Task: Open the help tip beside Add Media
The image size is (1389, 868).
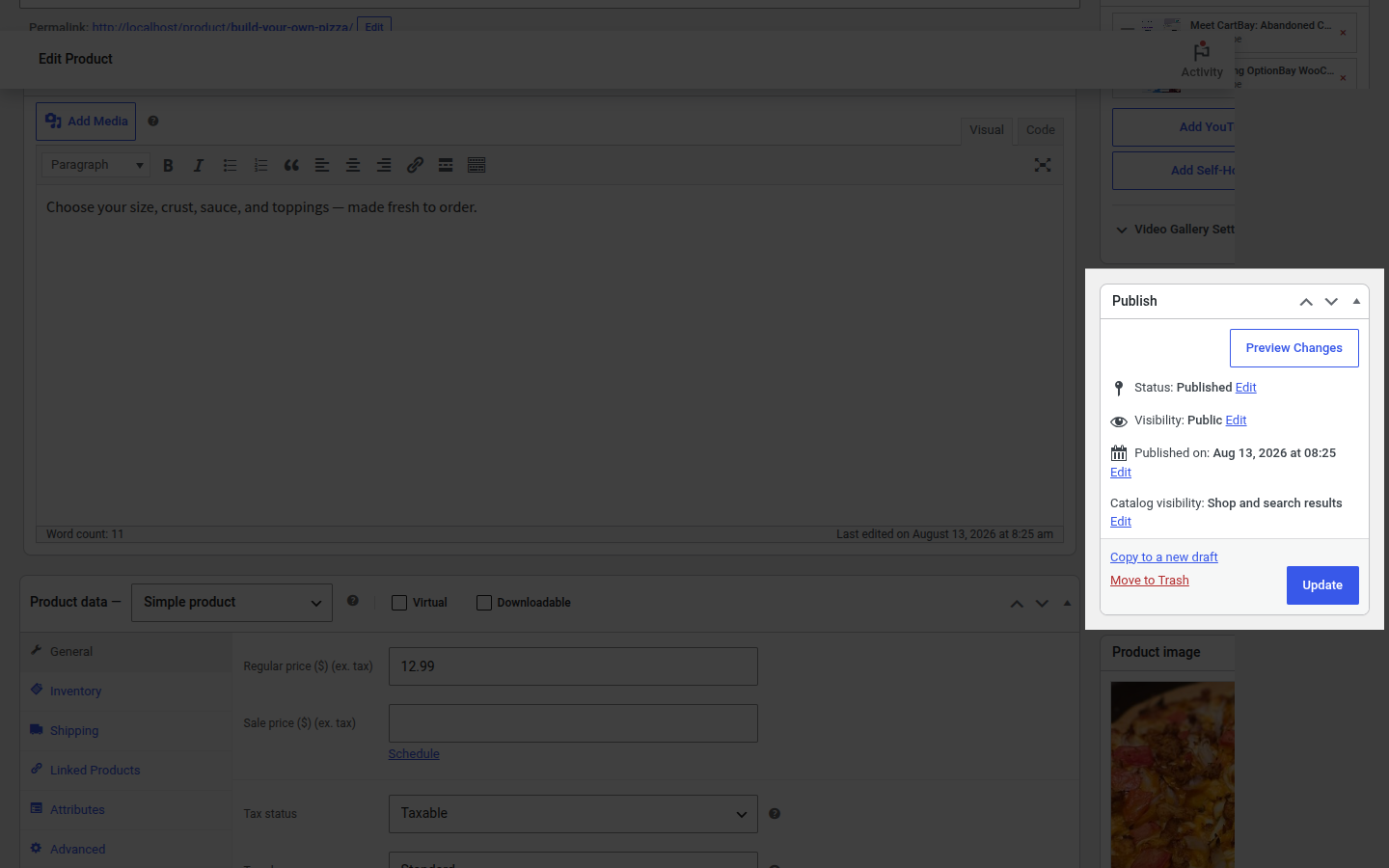Action: point(153,122)
